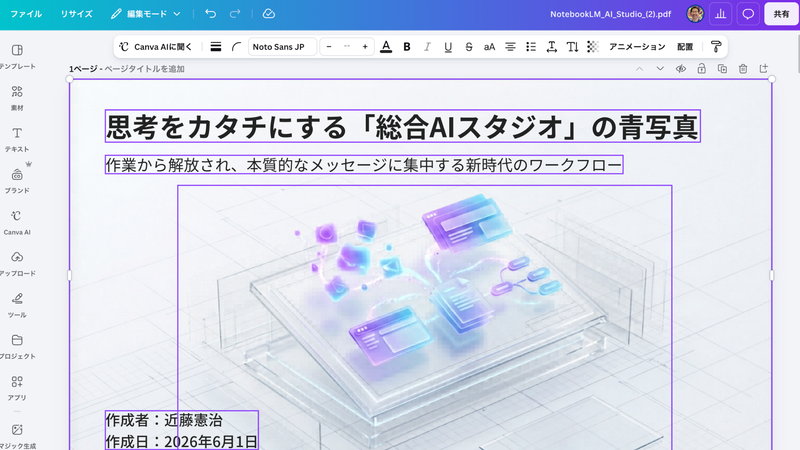Click the 共有 (Share) button

781,14
